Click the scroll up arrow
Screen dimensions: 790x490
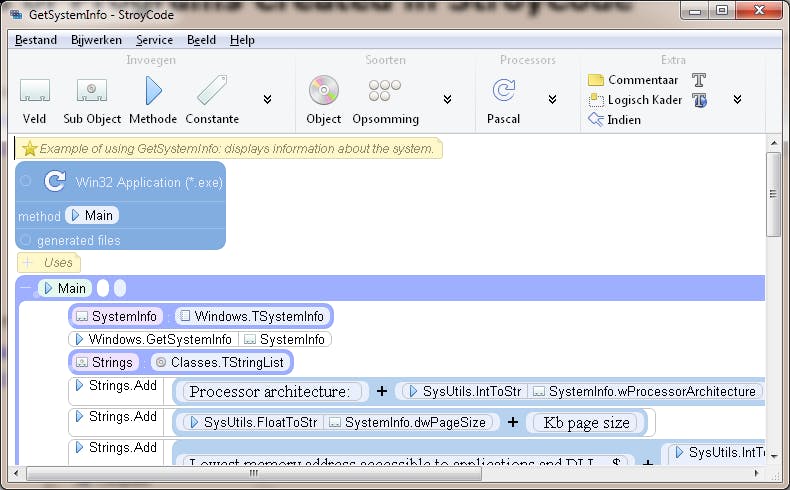pos(773,143)
